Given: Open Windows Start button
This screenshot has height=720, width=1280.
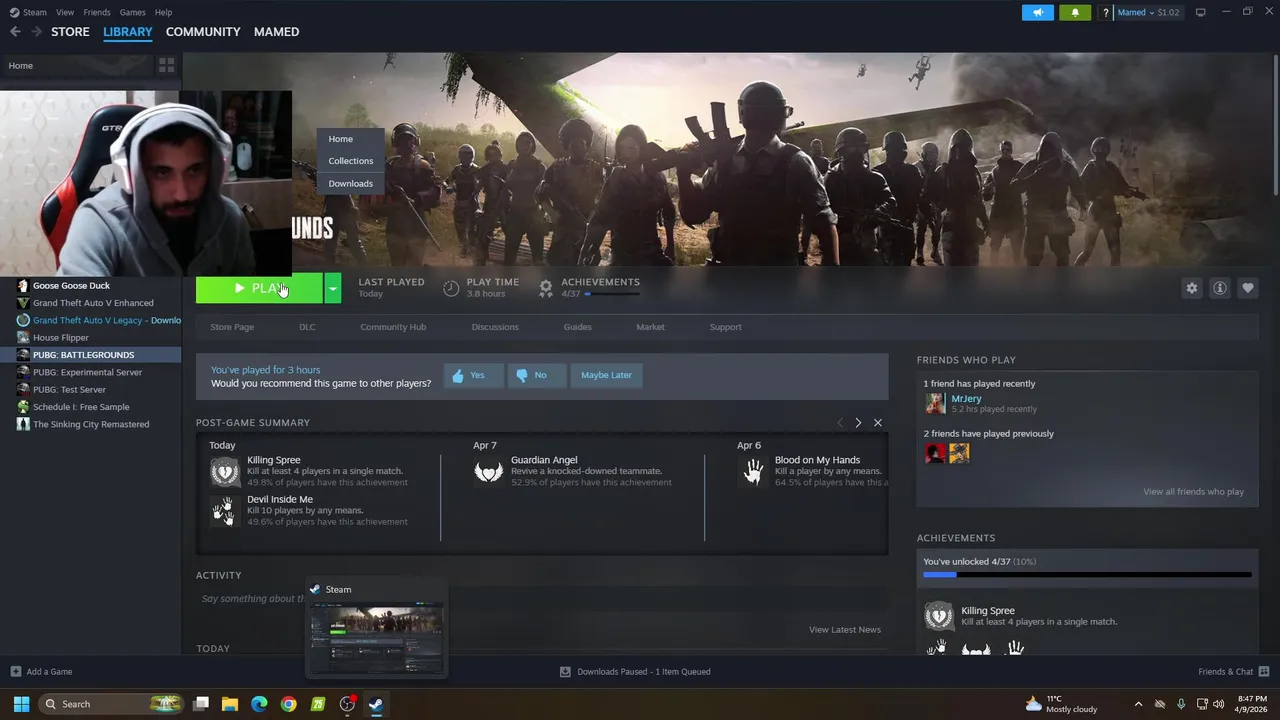Looking at the screenshot, I should [x=21, y=704].
